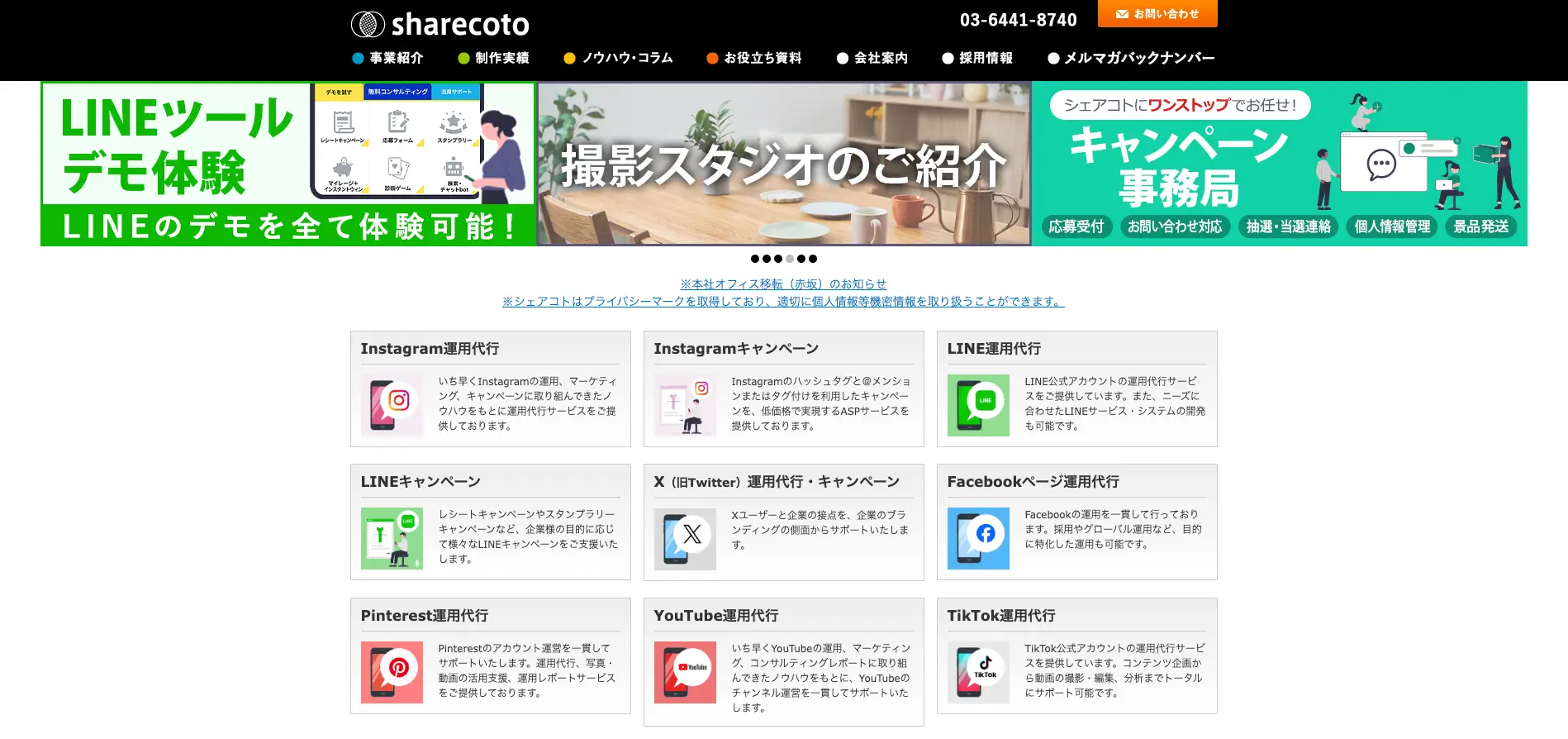Image resolution: width=1568 pixels, height=739 pixels.
Task: Select the fourth carousel dot
Action: [790, 259]
